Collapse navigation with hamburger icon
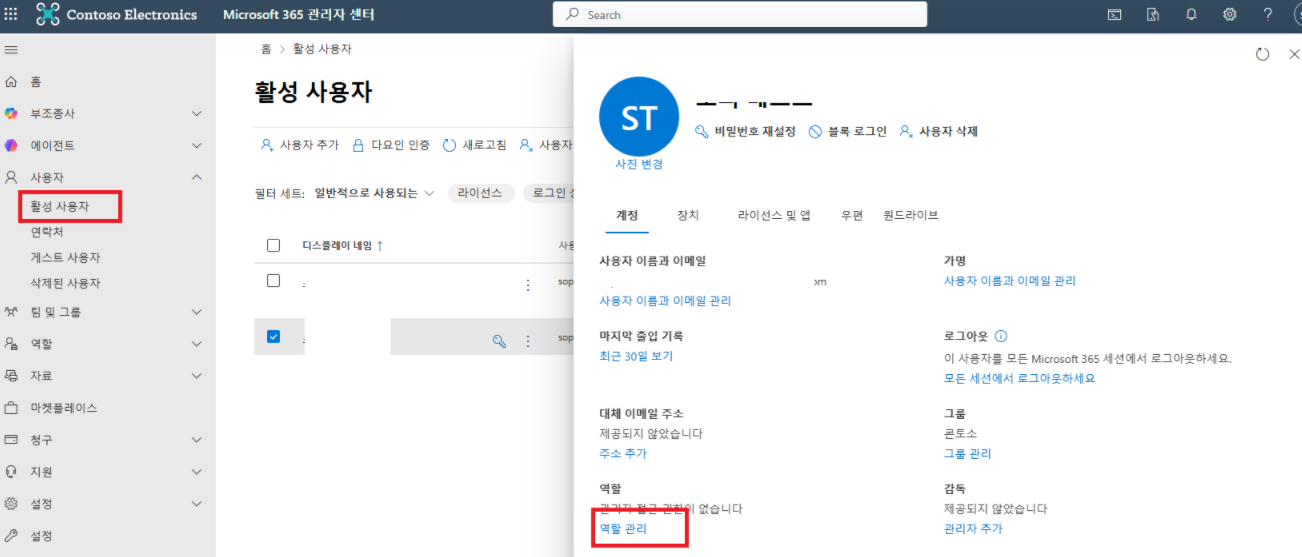 tap(11, 50)
